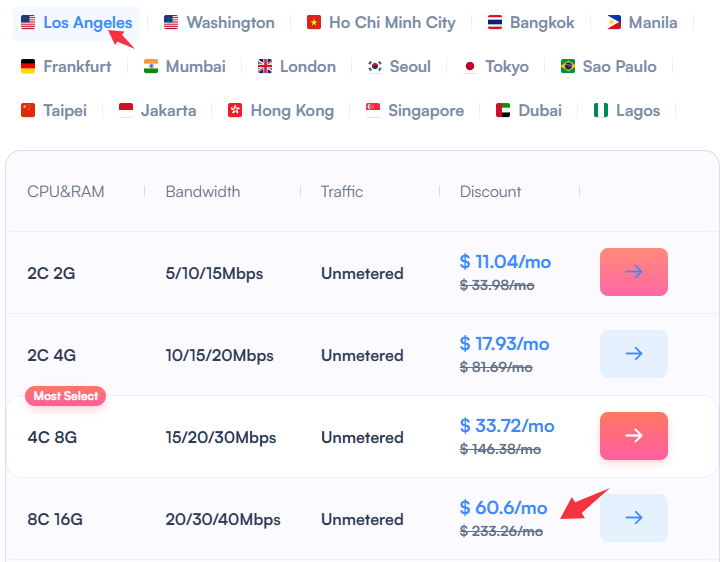
Task: Open the Sao Paulo location tab
Action: [x=608, y=67]
